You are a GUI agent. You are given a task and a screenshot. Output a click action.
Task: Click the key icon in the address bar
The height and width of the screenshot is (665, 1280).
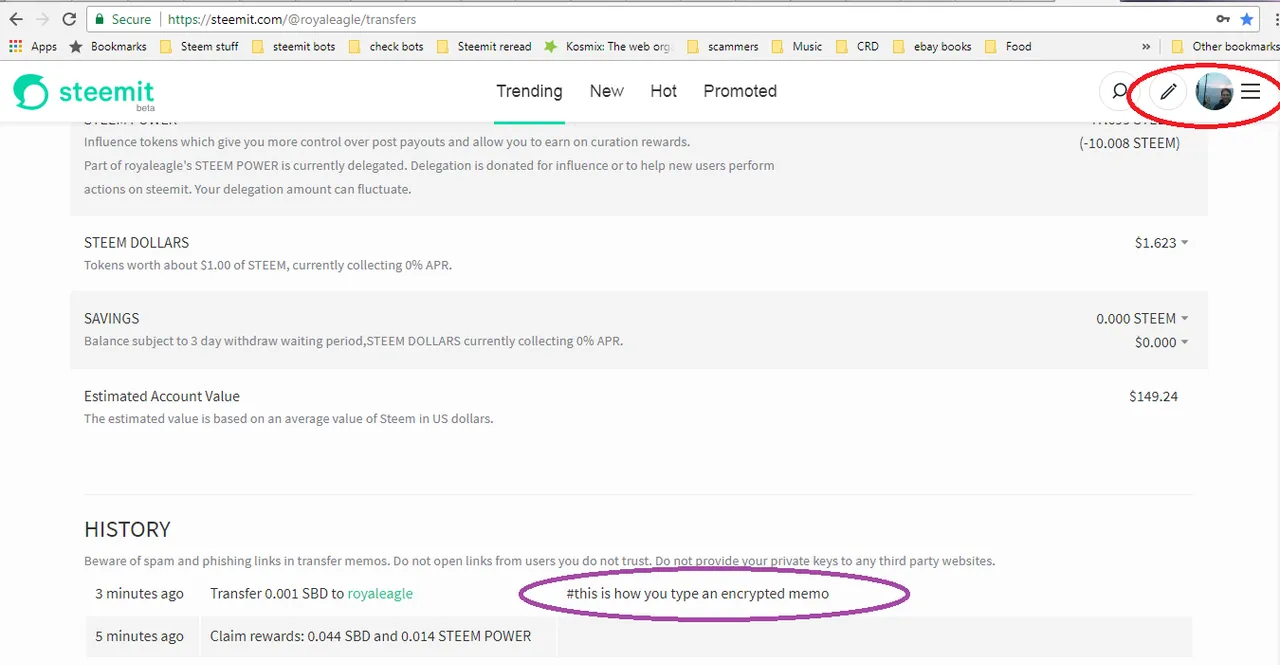point(1223,19)
